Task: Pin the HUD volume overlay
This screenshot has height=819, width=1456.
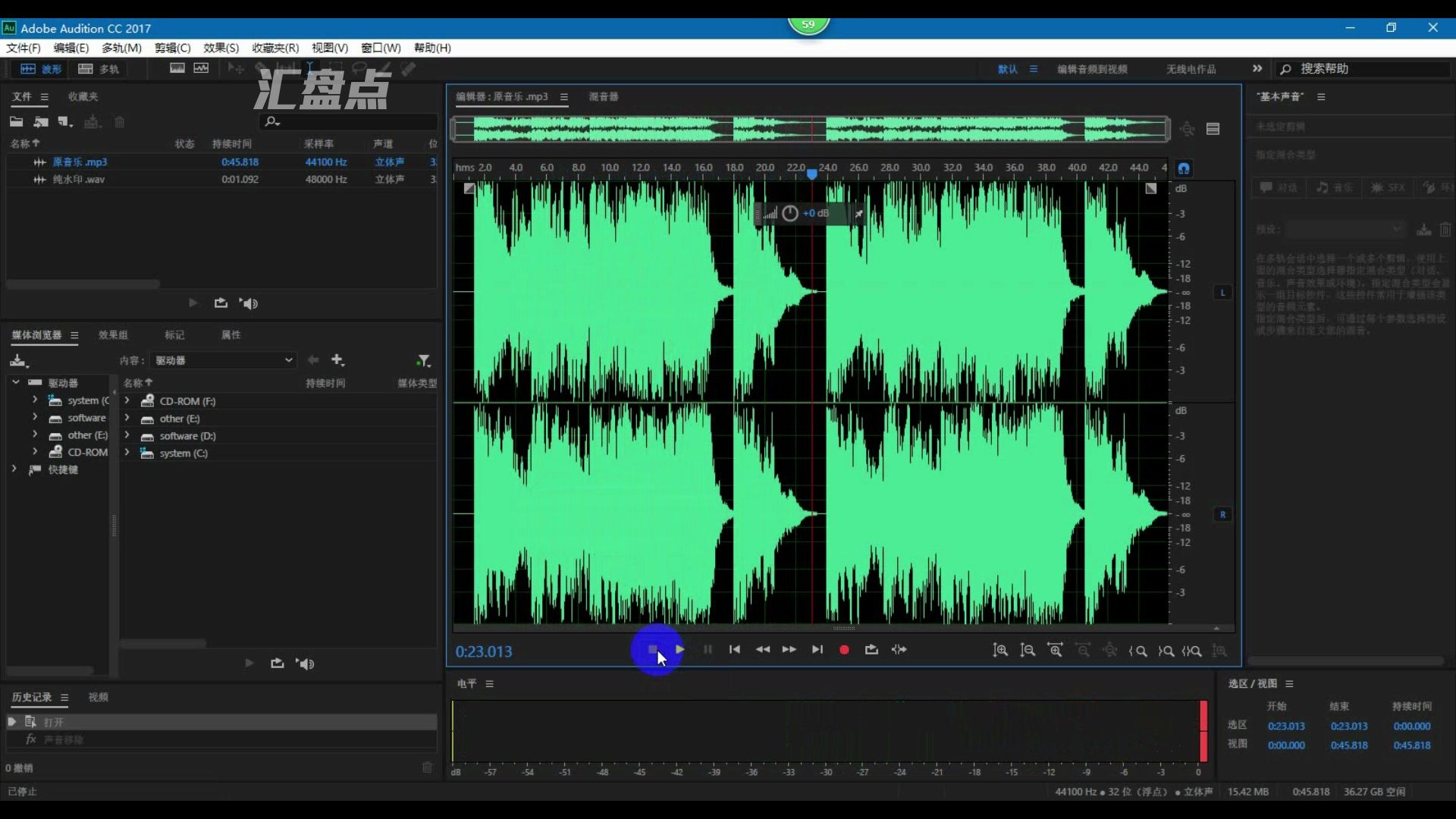Action: [x=859, y=214]
